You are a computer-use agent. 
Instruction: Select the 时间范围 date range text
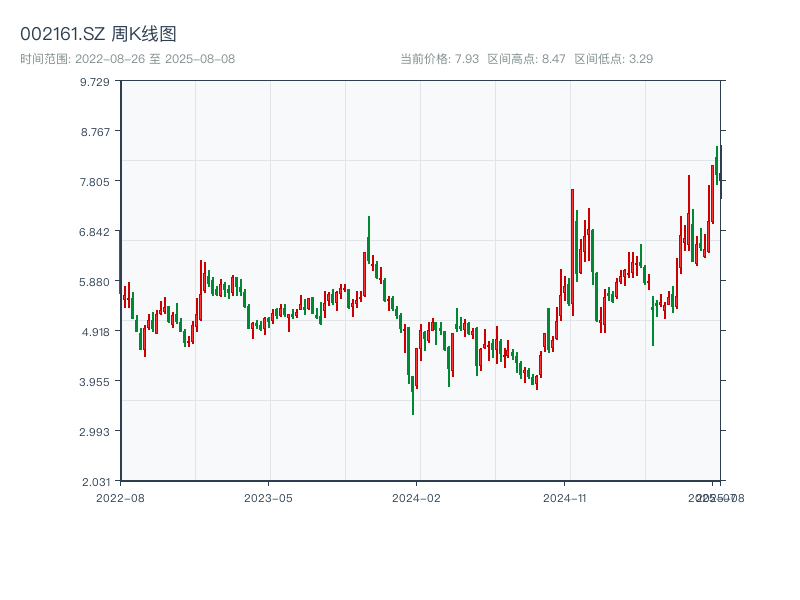(x=127, y=58)
